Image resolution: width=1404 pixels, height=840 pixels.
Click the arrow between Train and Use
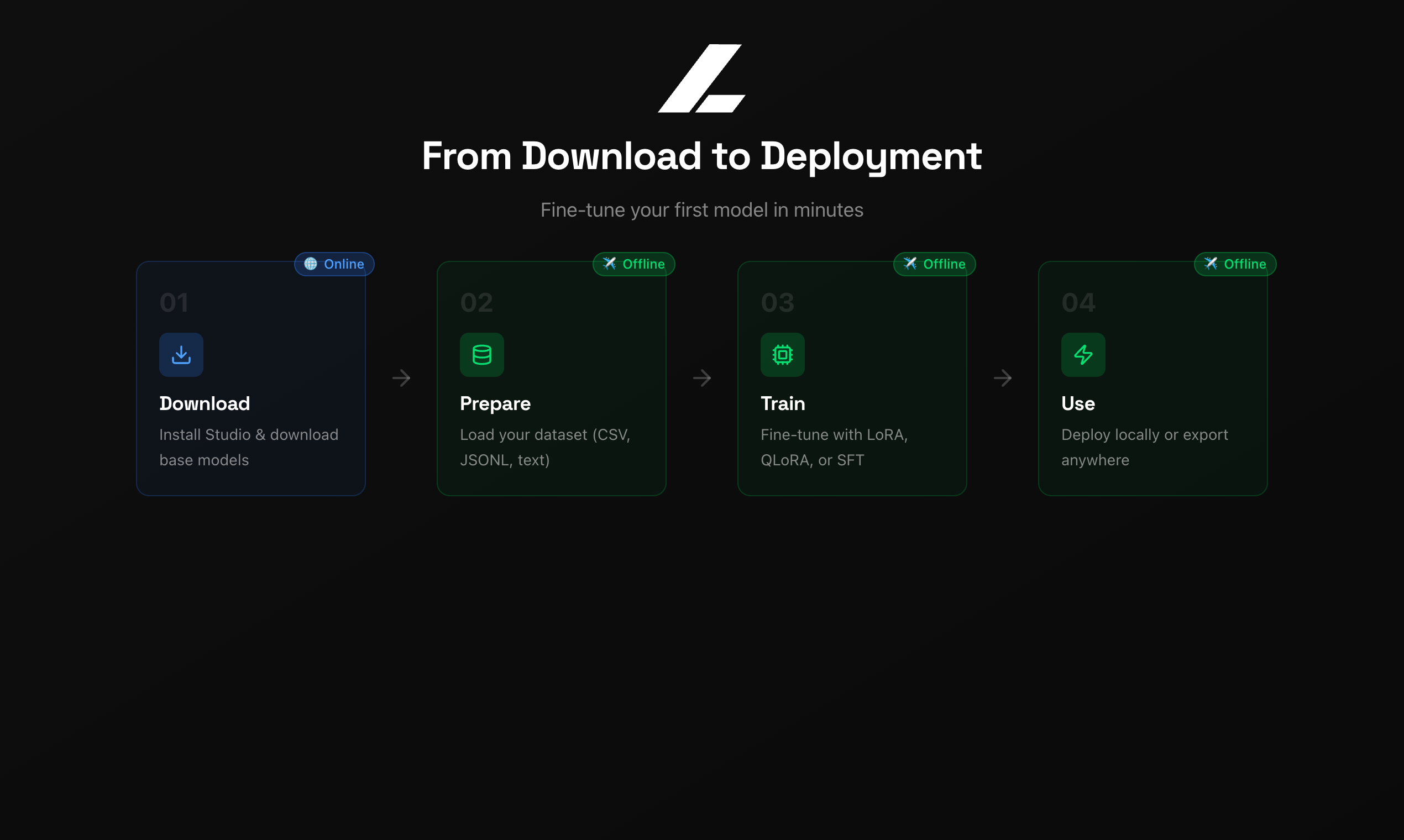click(x=1003, y=378)
